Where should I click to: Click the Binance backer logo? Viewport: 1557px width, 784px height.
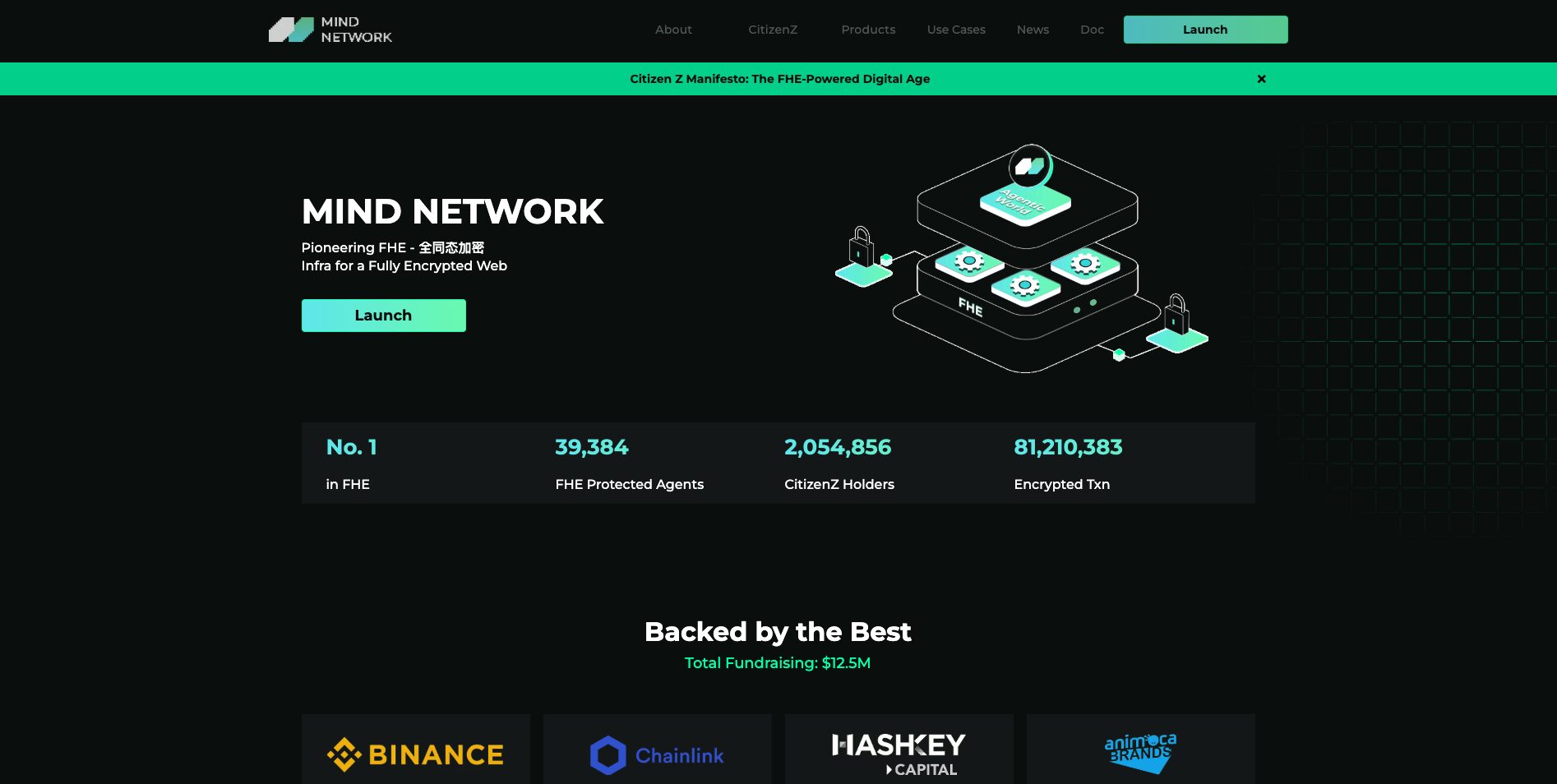click(x=416, y=754)
